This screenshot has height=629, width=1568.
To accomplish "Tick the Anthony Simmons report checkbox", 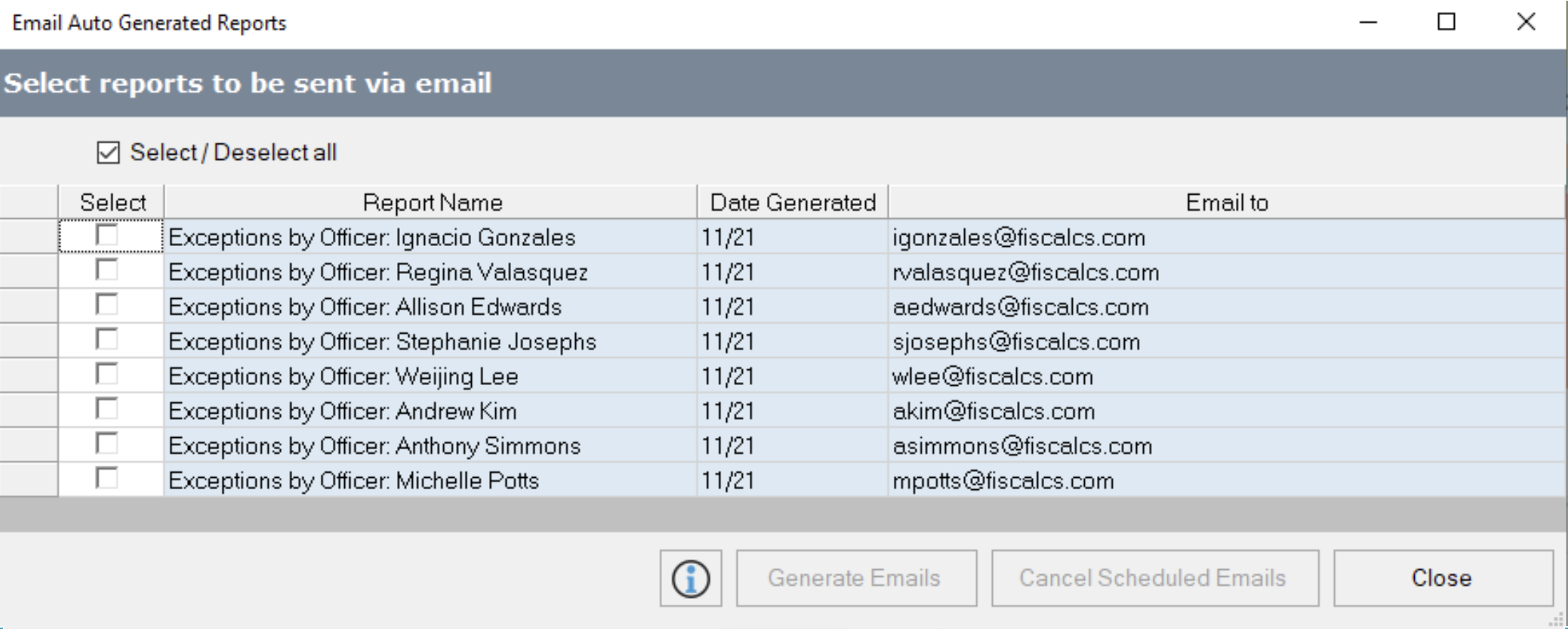I will click(x=107, y=444).
